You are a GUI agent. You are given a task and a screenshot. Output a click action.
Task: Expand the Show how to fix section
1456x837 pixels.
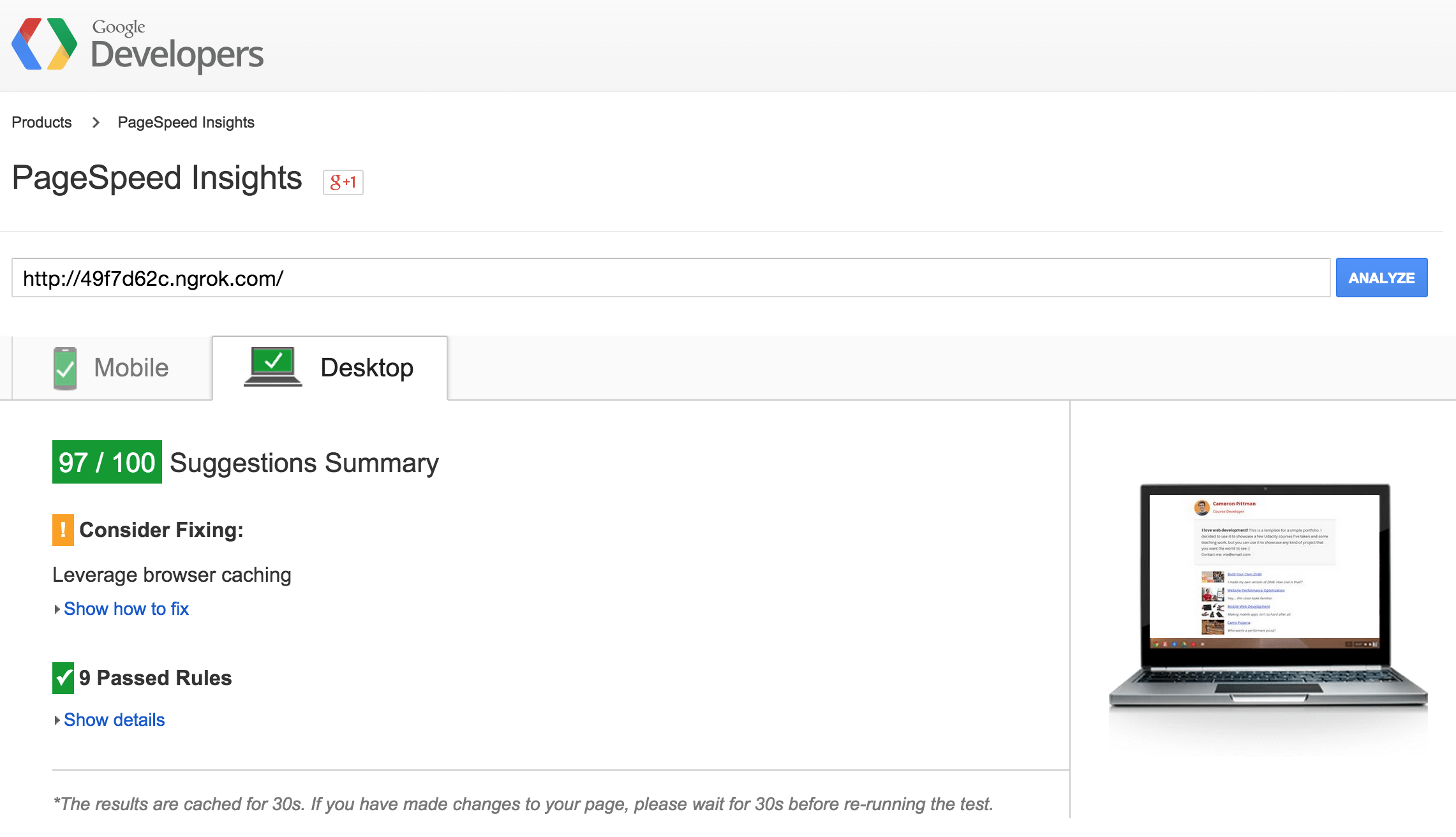pyautogui.click(x=126, y=609)
